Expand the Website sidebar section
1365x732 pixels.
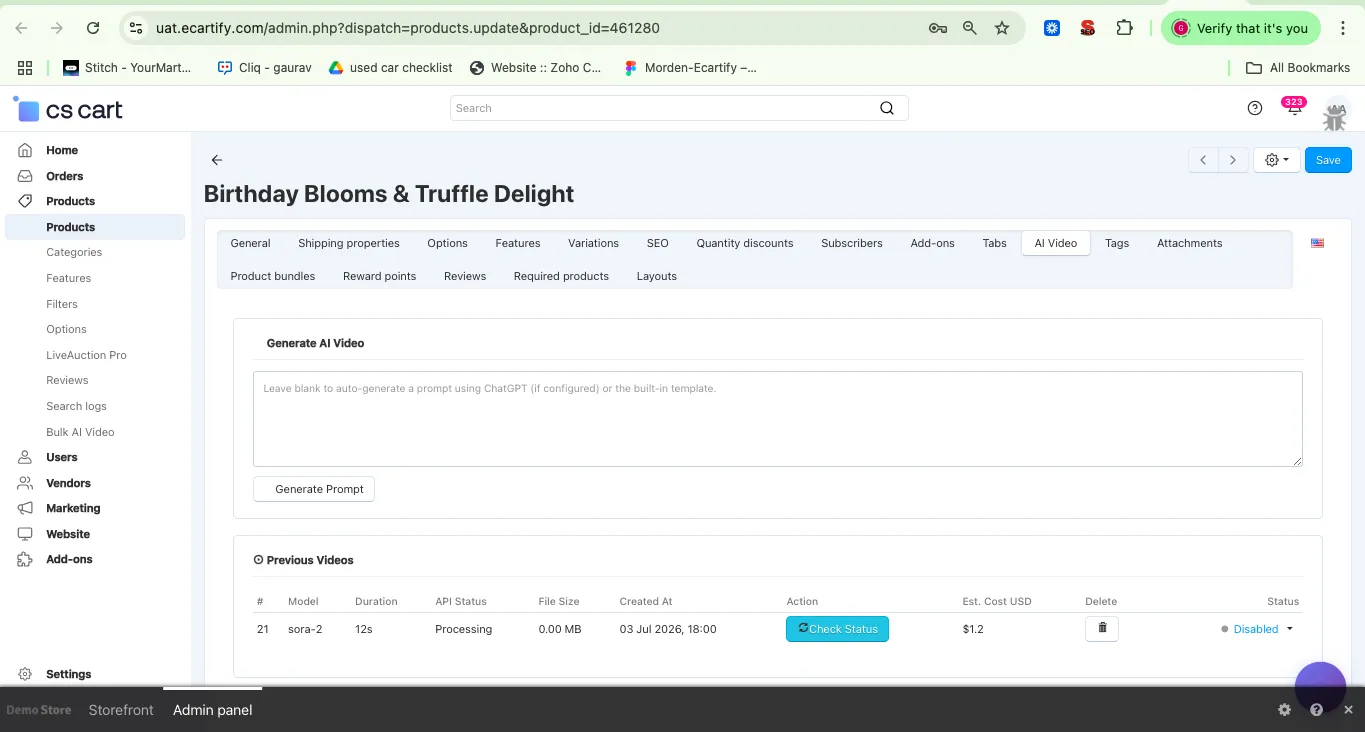pyautogui.click(x=68, y=534)
